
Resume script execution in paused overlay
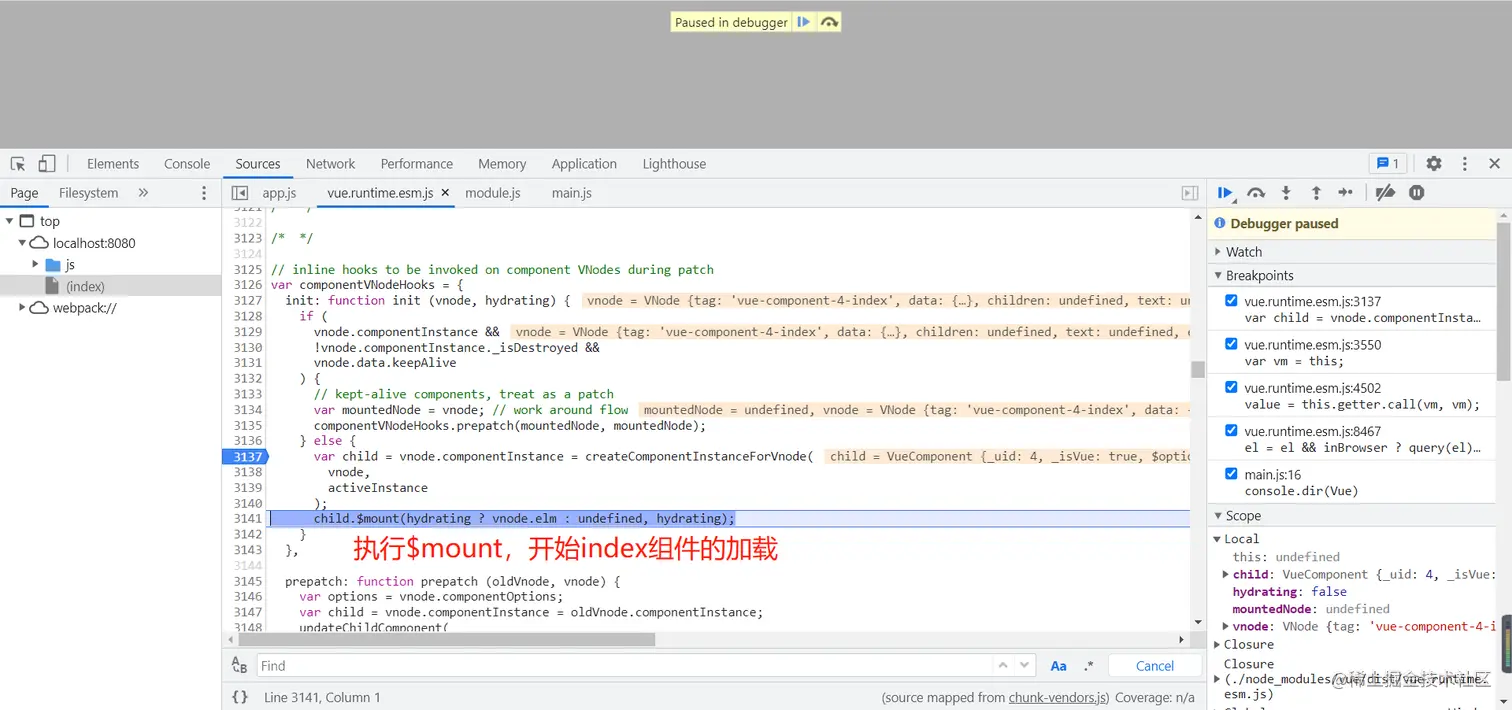pyautogui.click(x=803, y=22)
